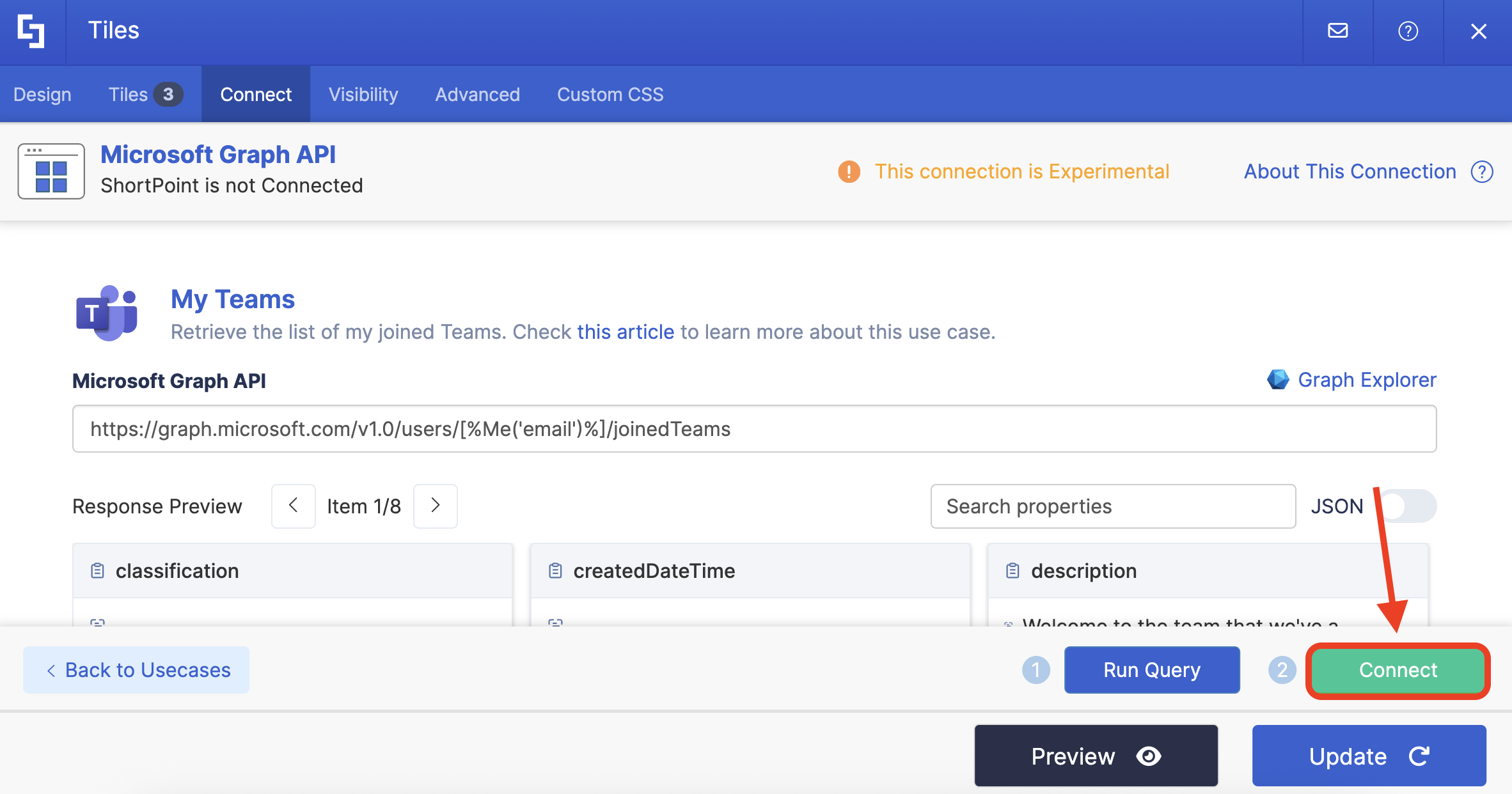
Task: Click the ShortPoint logo icon
Action: click(x=31, y=31)
